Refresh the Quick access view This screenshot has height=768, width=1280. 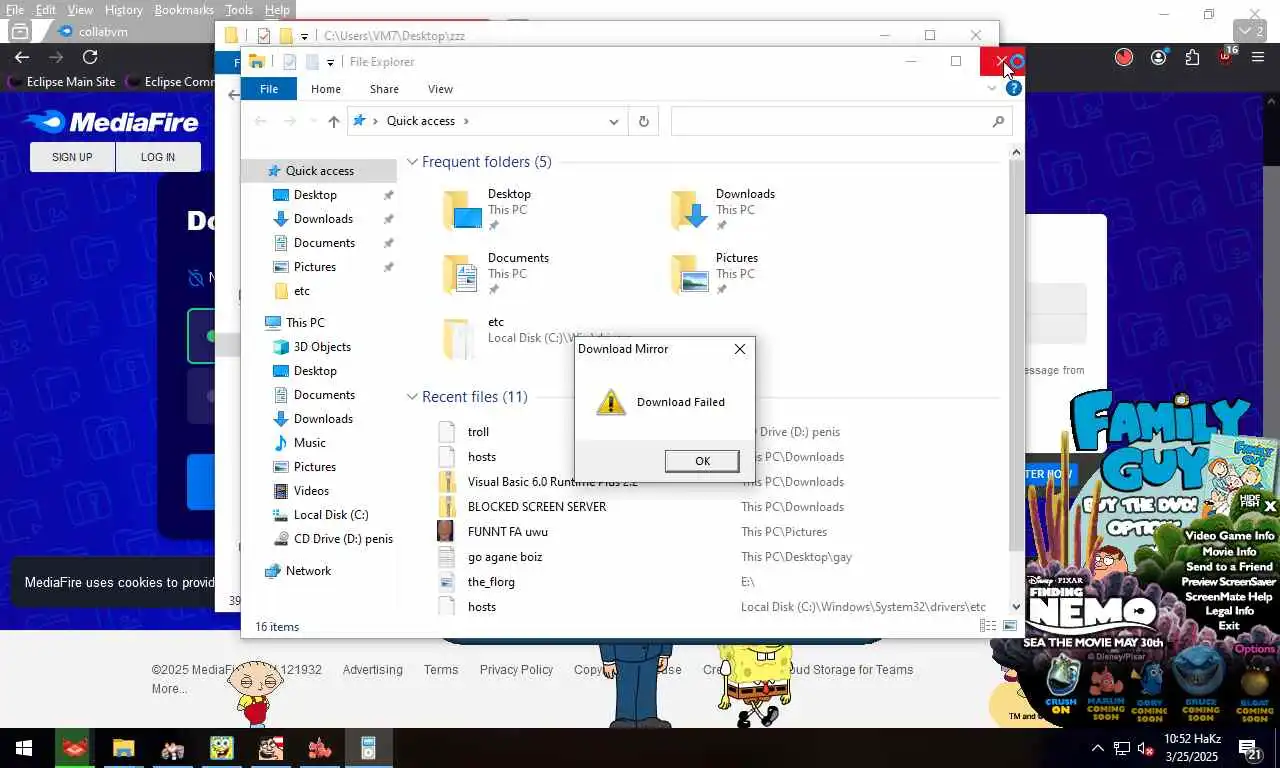[644, 121]
